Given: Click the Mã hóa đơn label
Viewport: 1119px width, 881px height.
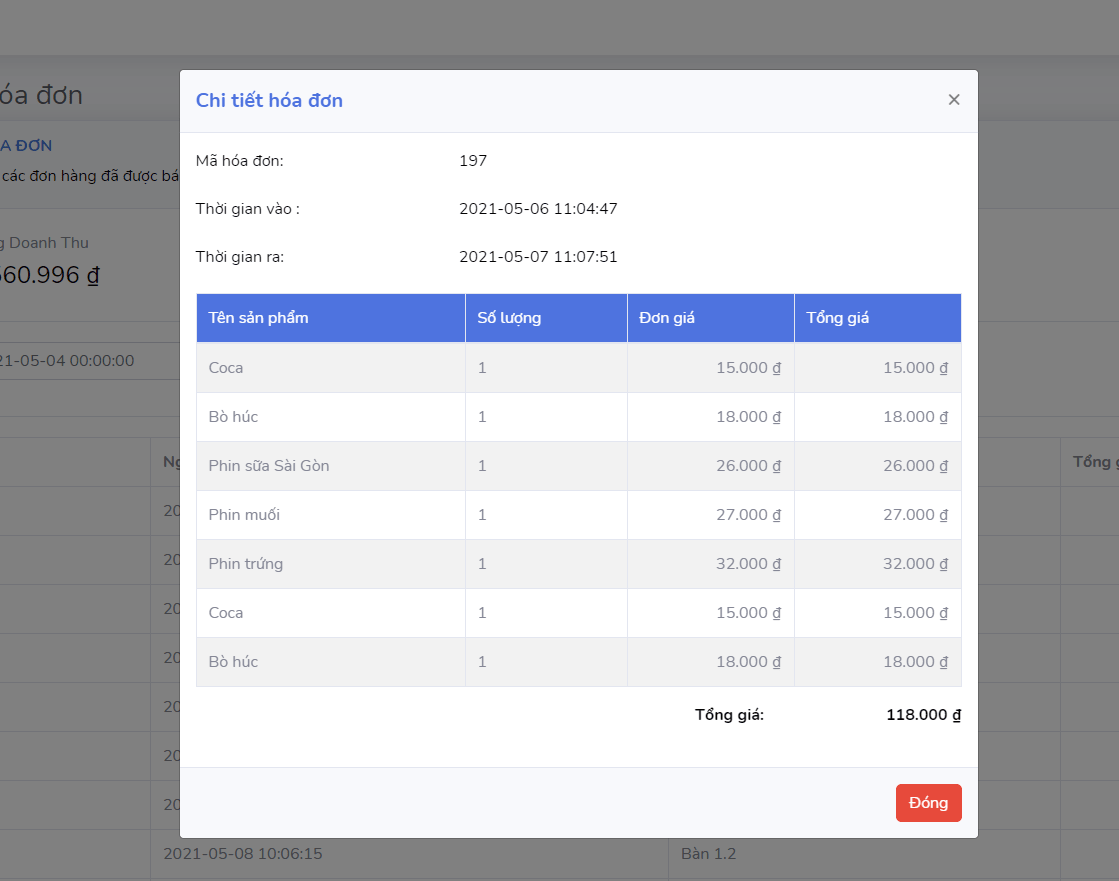Looking at the screenshot, I should 240,161.
